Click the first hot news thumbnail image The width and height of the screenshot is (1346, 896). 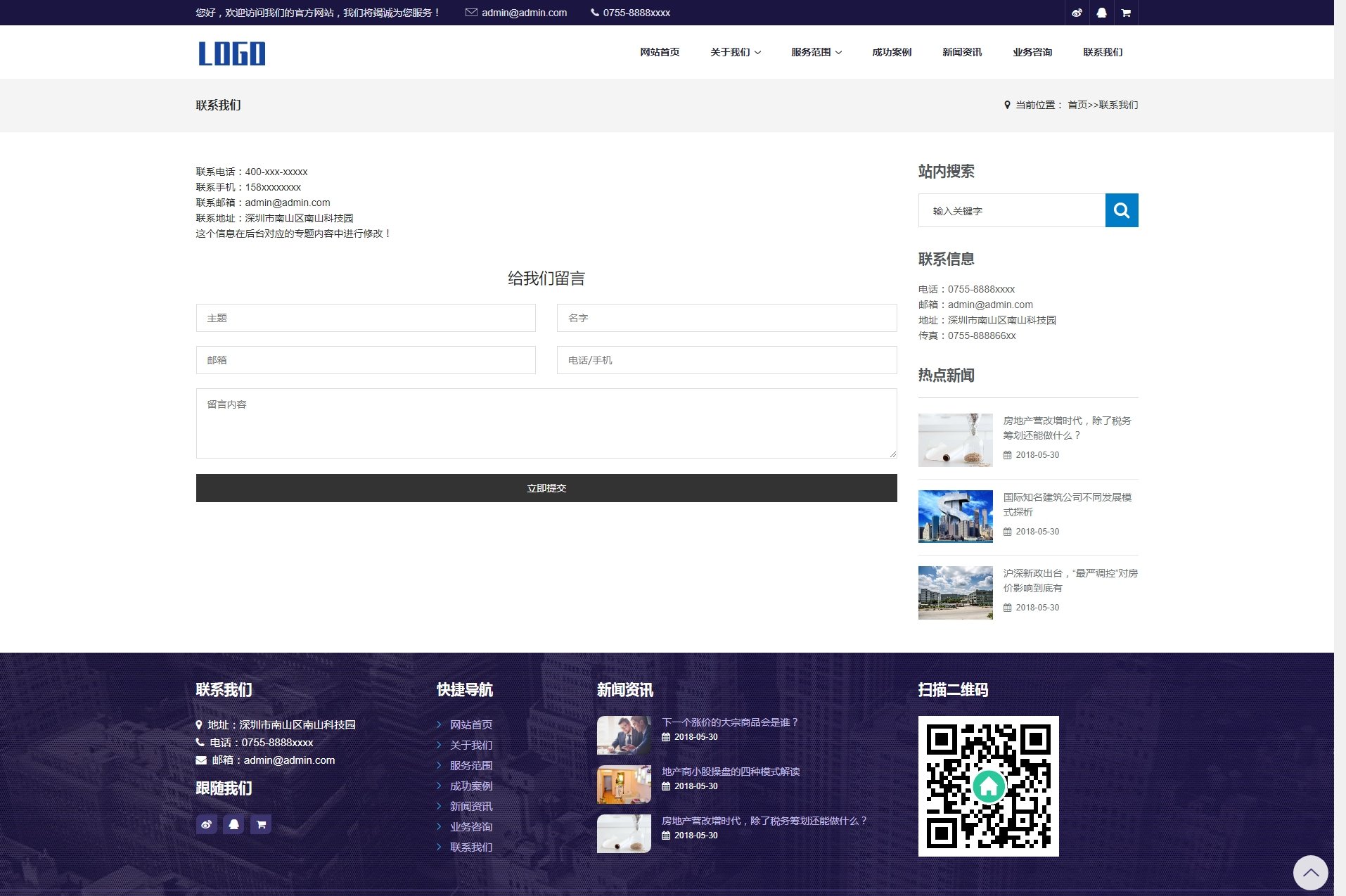[955, 440]
